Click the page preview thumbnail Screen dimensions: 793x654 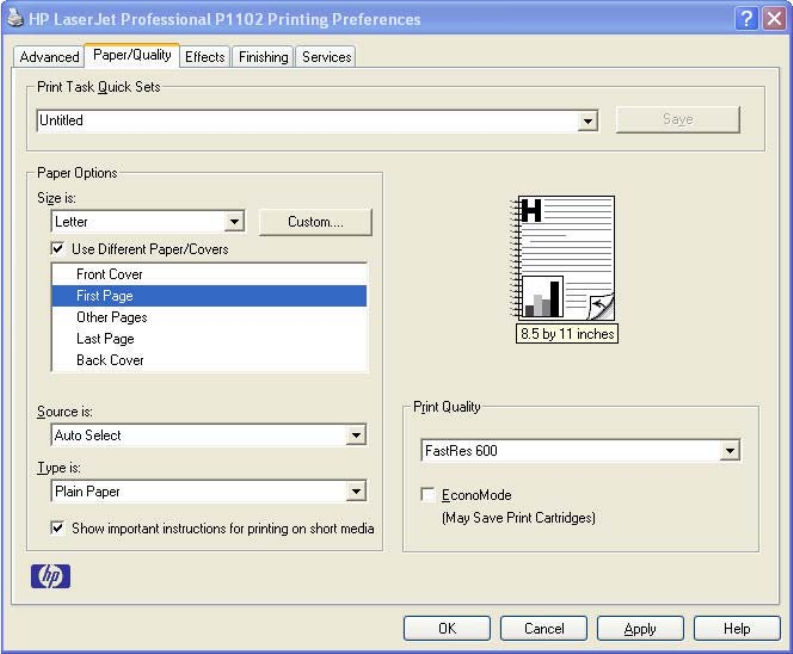coord(563,258)
